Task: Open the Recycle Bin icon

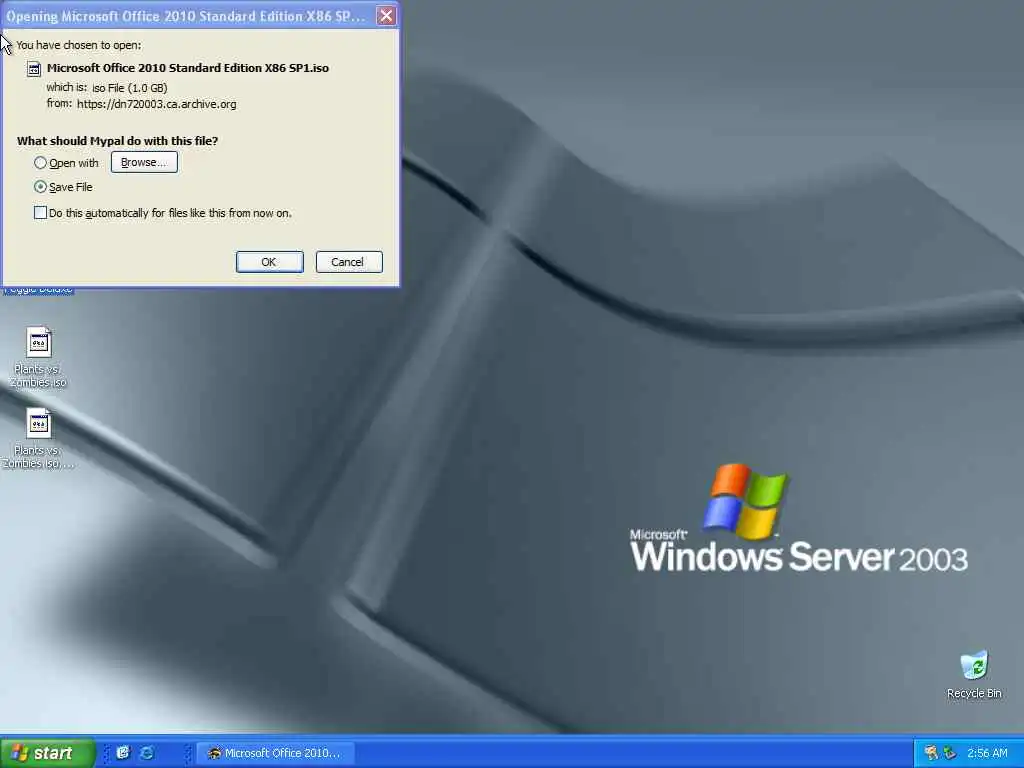Action: (974, 675)
